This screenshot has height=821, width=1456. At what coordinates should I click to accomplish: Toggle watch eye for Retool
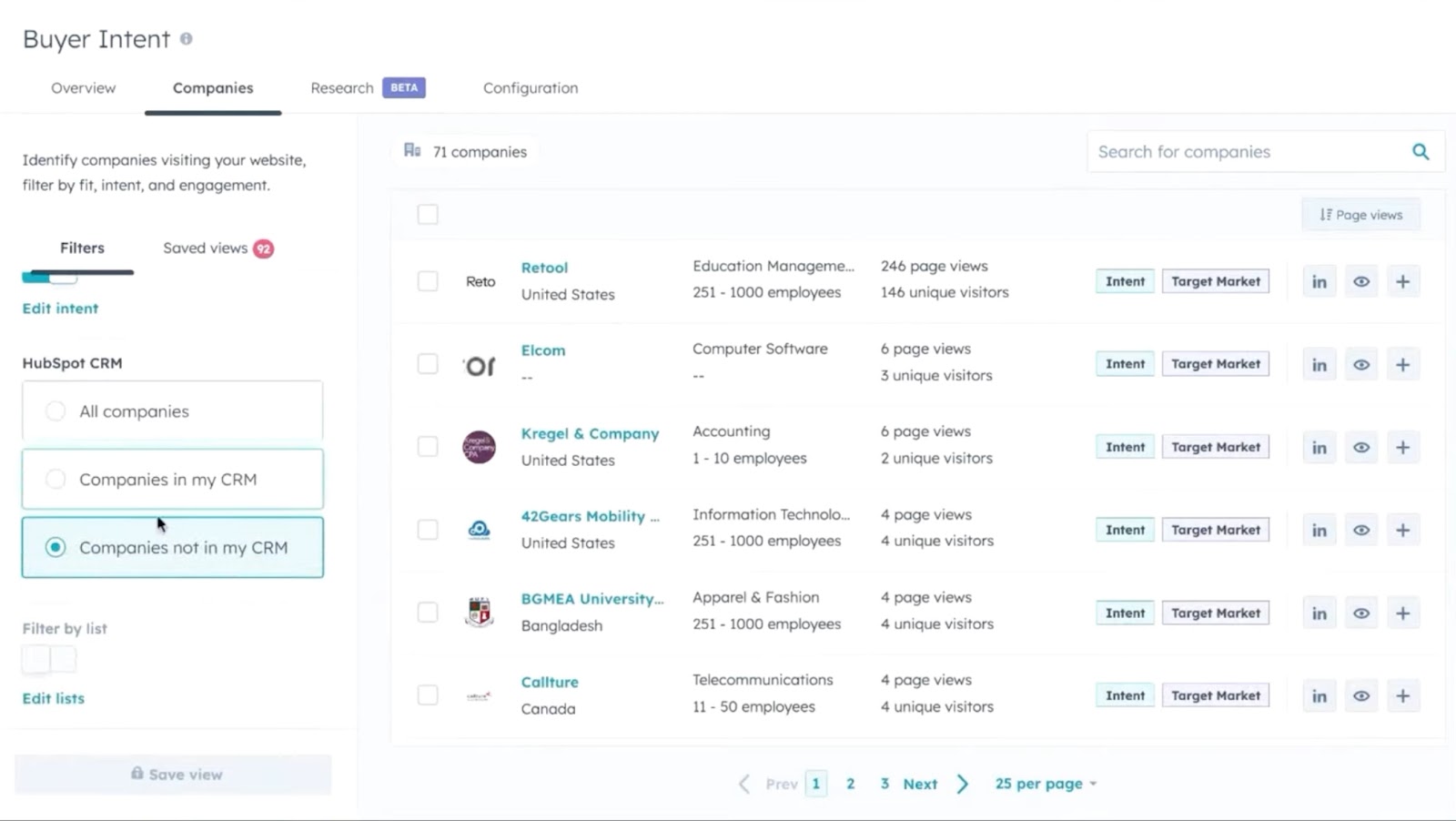1361,282
